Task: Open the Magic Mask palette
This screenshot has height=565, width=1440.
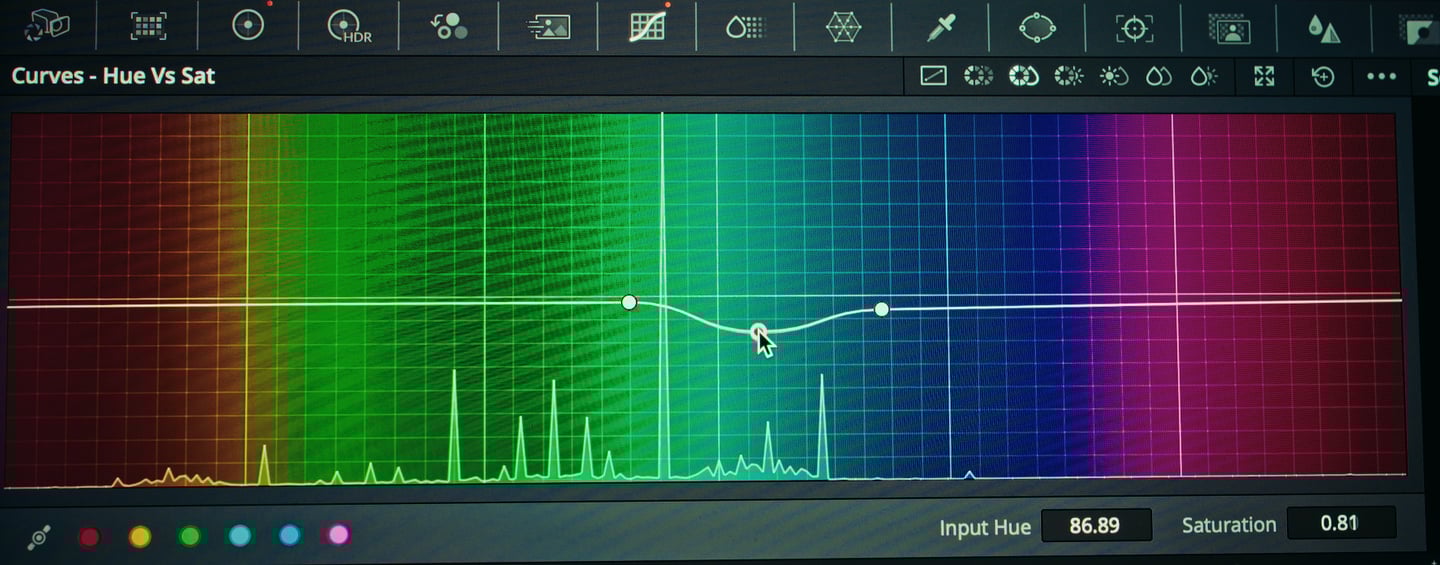Action: [x=1230, y=28]
